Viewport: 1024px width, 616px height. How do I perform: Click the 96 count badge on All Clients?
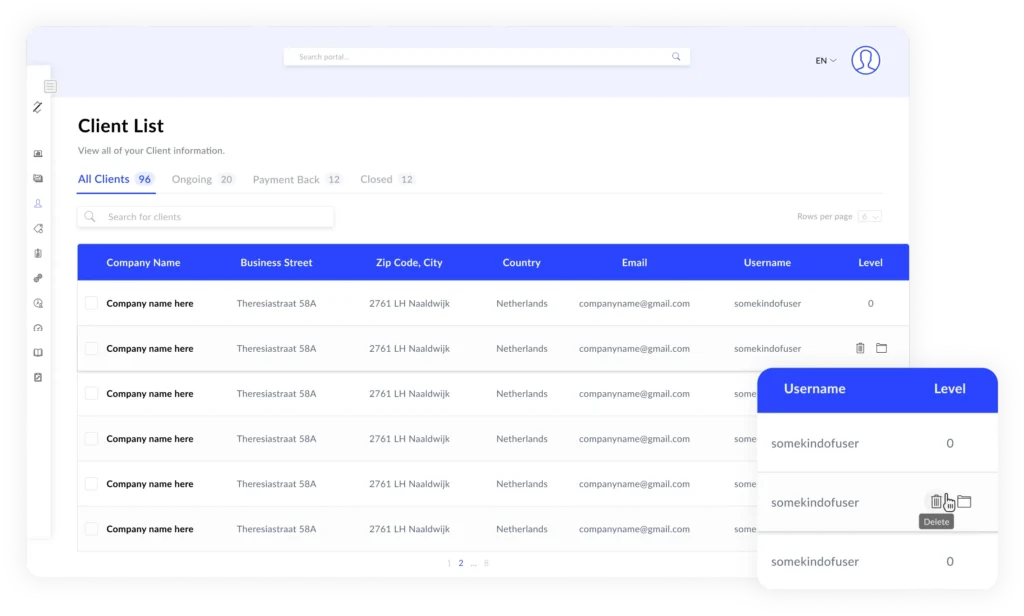[x=144, y=179]
